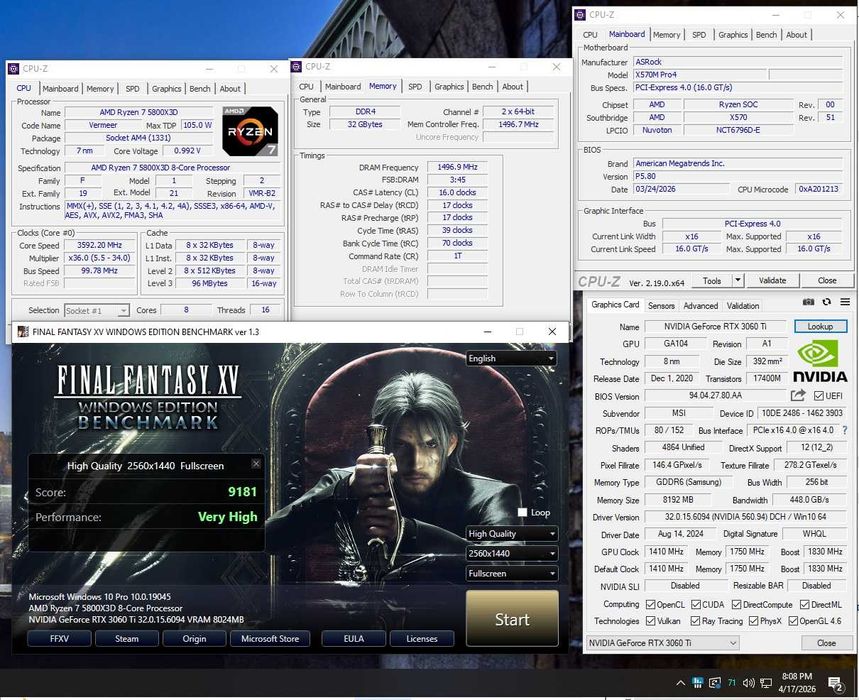859x700 pixels.
Task: Switch to the Validation tab in GPU-Z
Action: click(743, 306)
